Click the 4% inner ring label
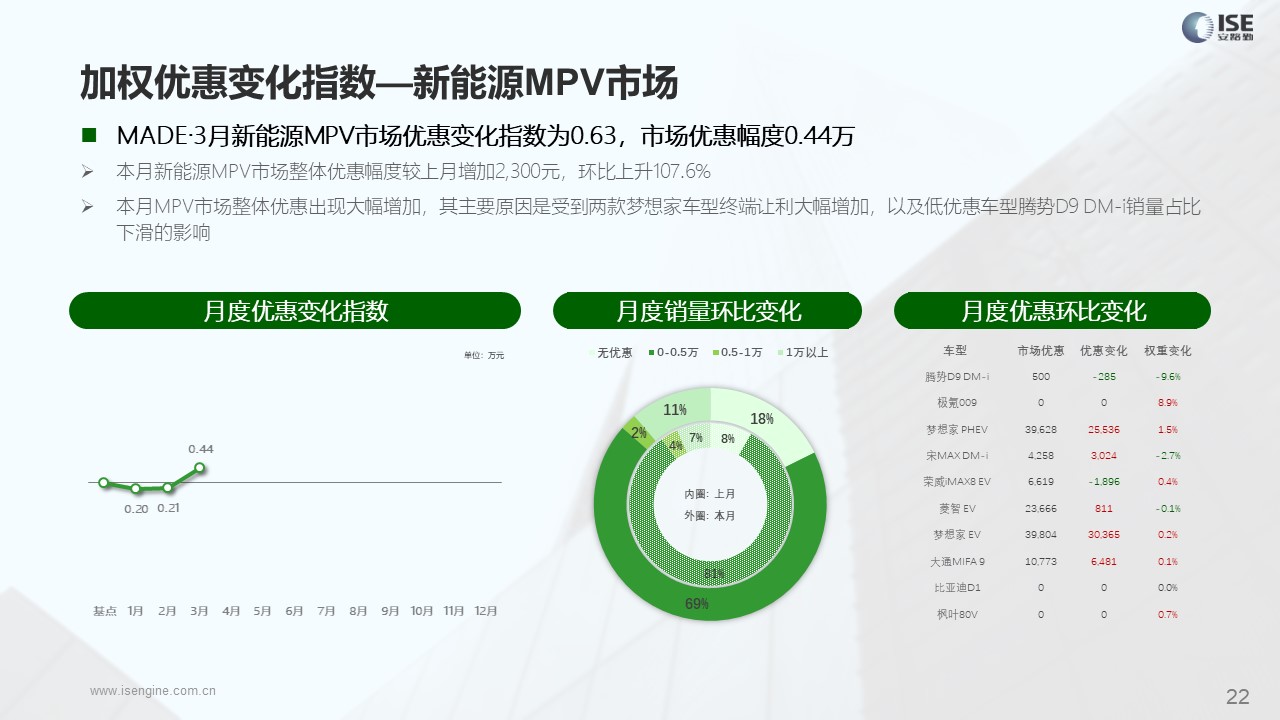The image size is (1280, 720). [x=676, y=446]
